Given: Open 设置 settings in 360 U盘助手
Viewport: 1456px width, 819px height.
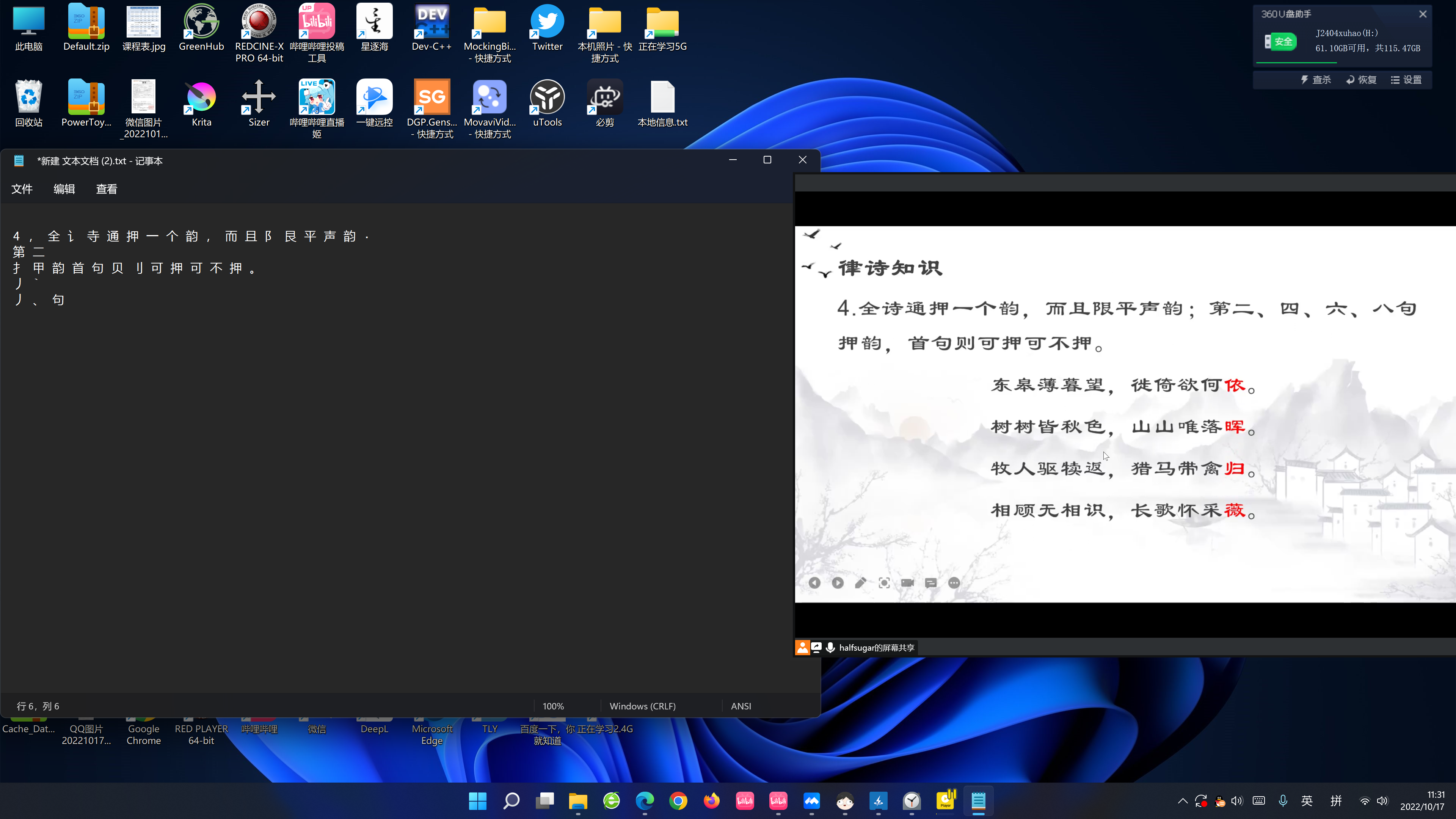Looking at the screenshot, I should pos(1406,80).
